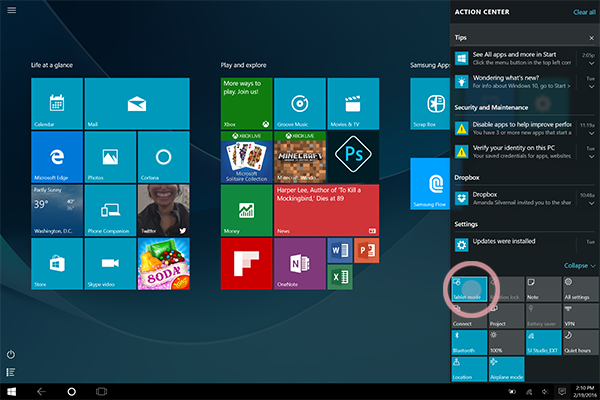Open the hamburger menu at top left

click(x=11, y=10)
